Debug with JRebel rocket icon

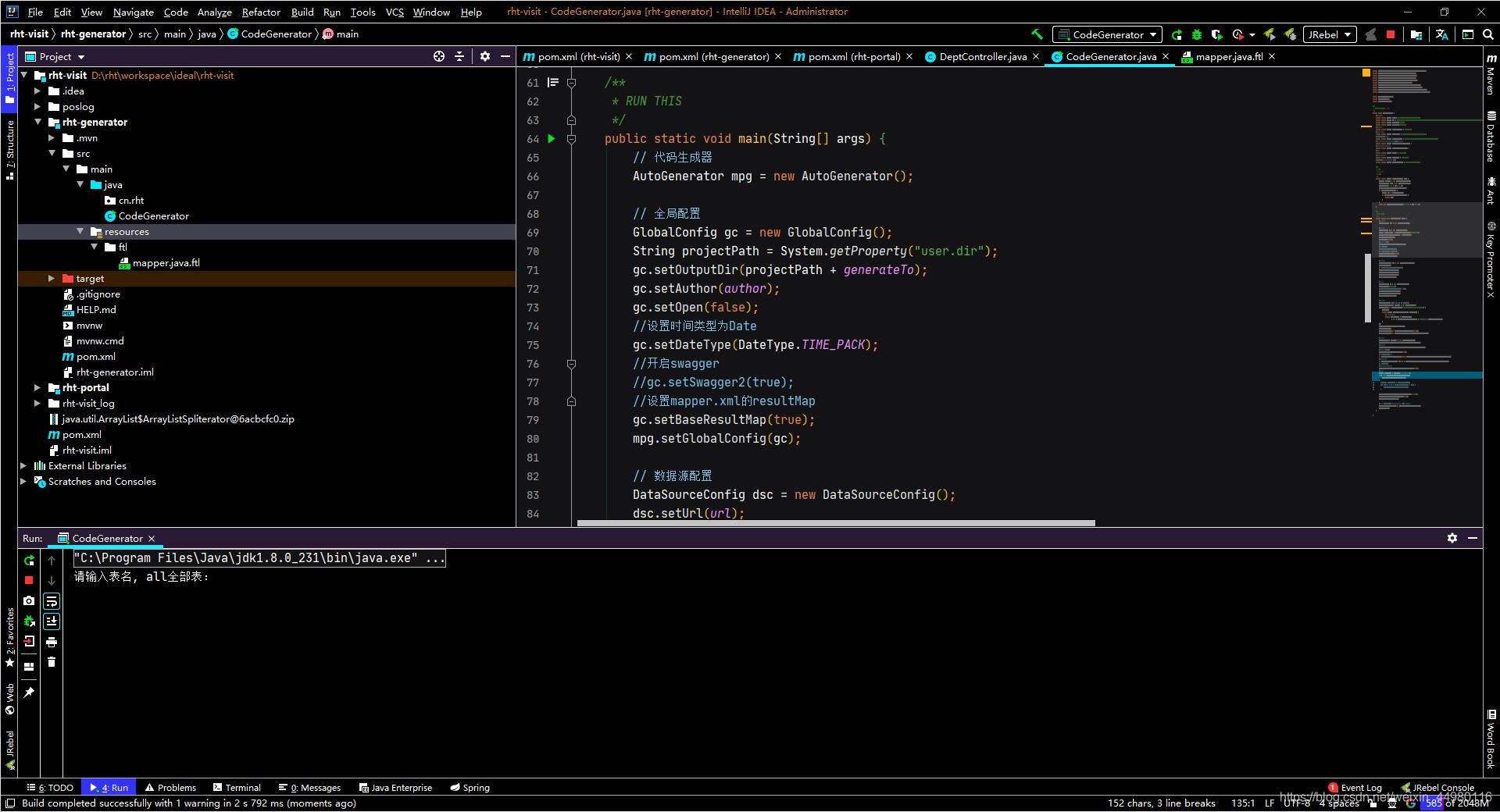tap(1290, 34)
